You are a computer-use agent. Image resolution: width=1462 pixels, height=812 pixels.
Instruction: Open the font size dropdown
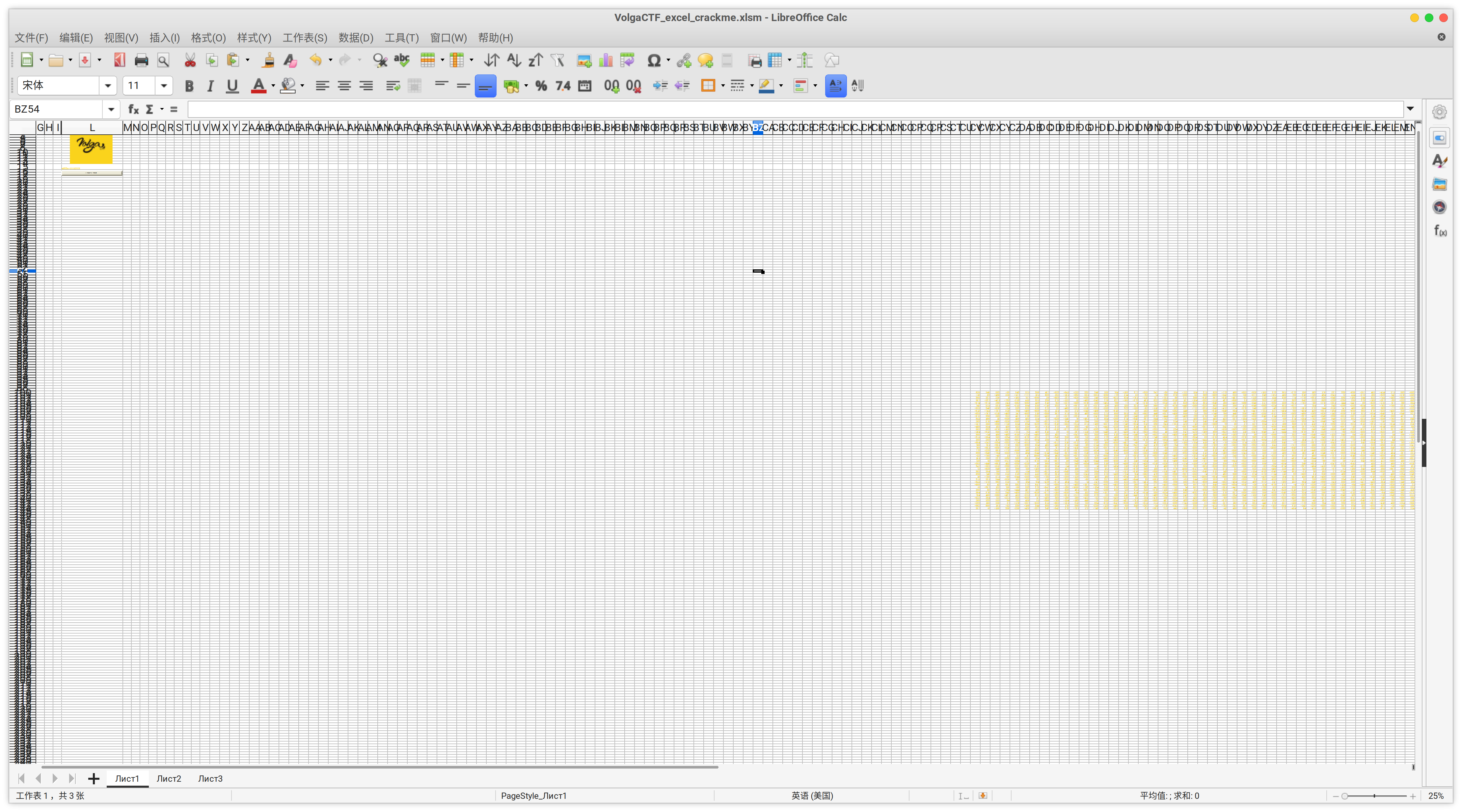click(163, 86)
